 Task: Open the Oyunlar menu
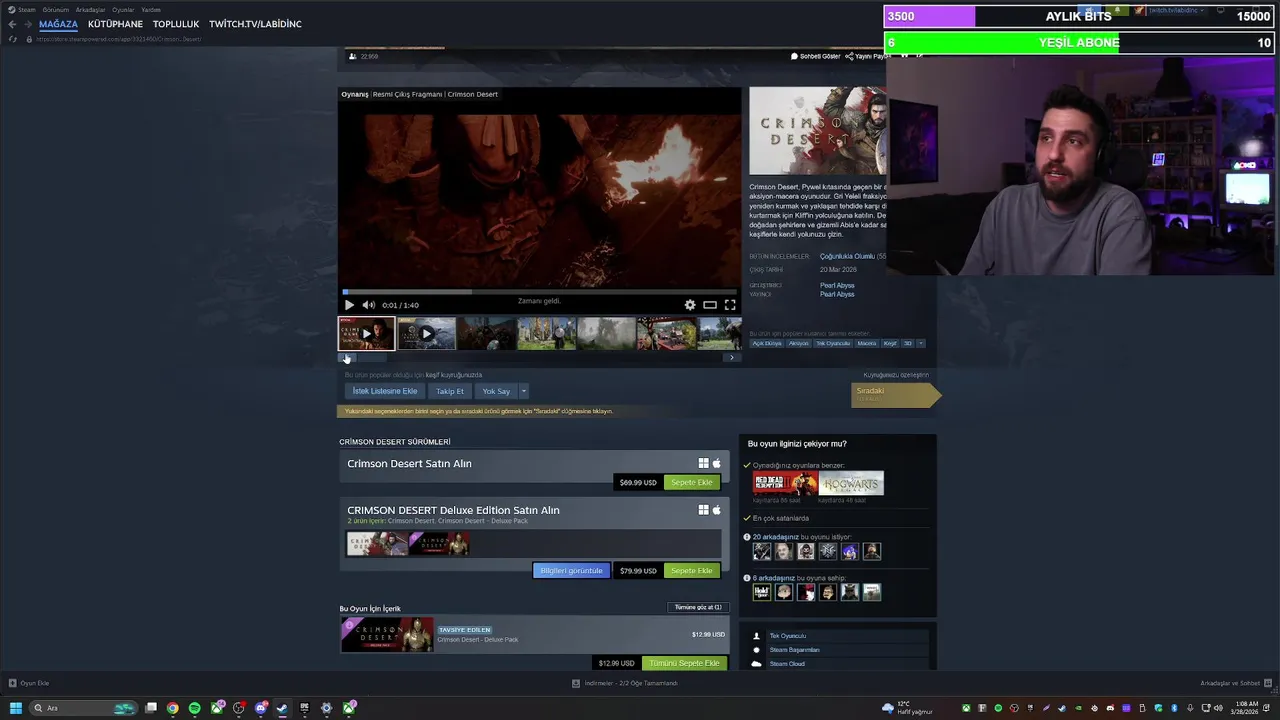[123, 9]
